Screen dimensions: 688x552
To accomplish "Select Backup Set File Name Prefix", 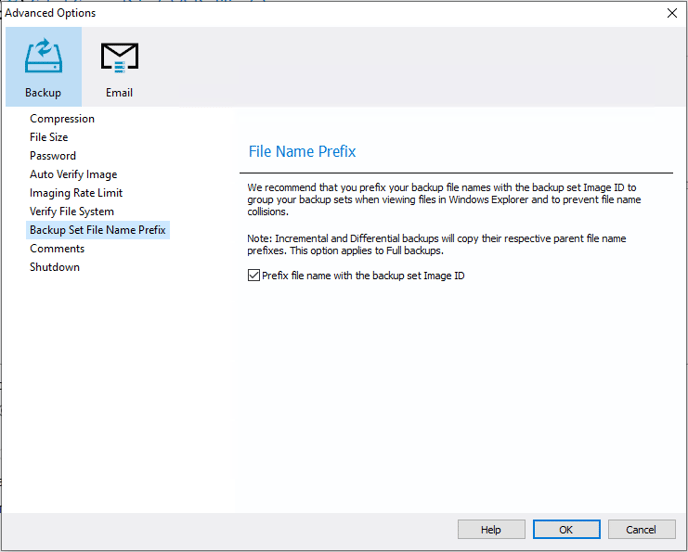I will 98,230.
